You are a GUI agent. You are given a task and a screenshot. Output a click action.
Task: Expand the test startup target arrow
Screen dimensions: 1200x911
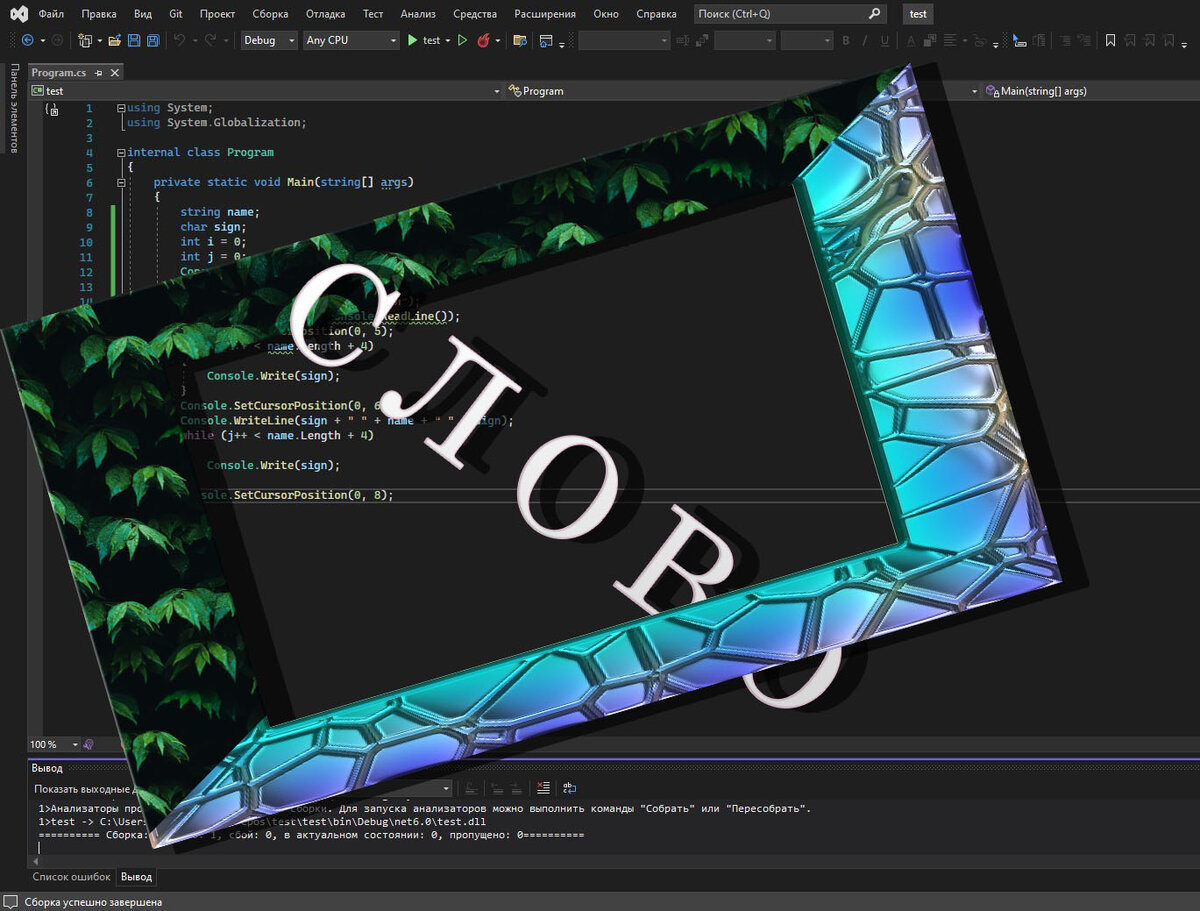pyautogui.click(x=448, y=41)
